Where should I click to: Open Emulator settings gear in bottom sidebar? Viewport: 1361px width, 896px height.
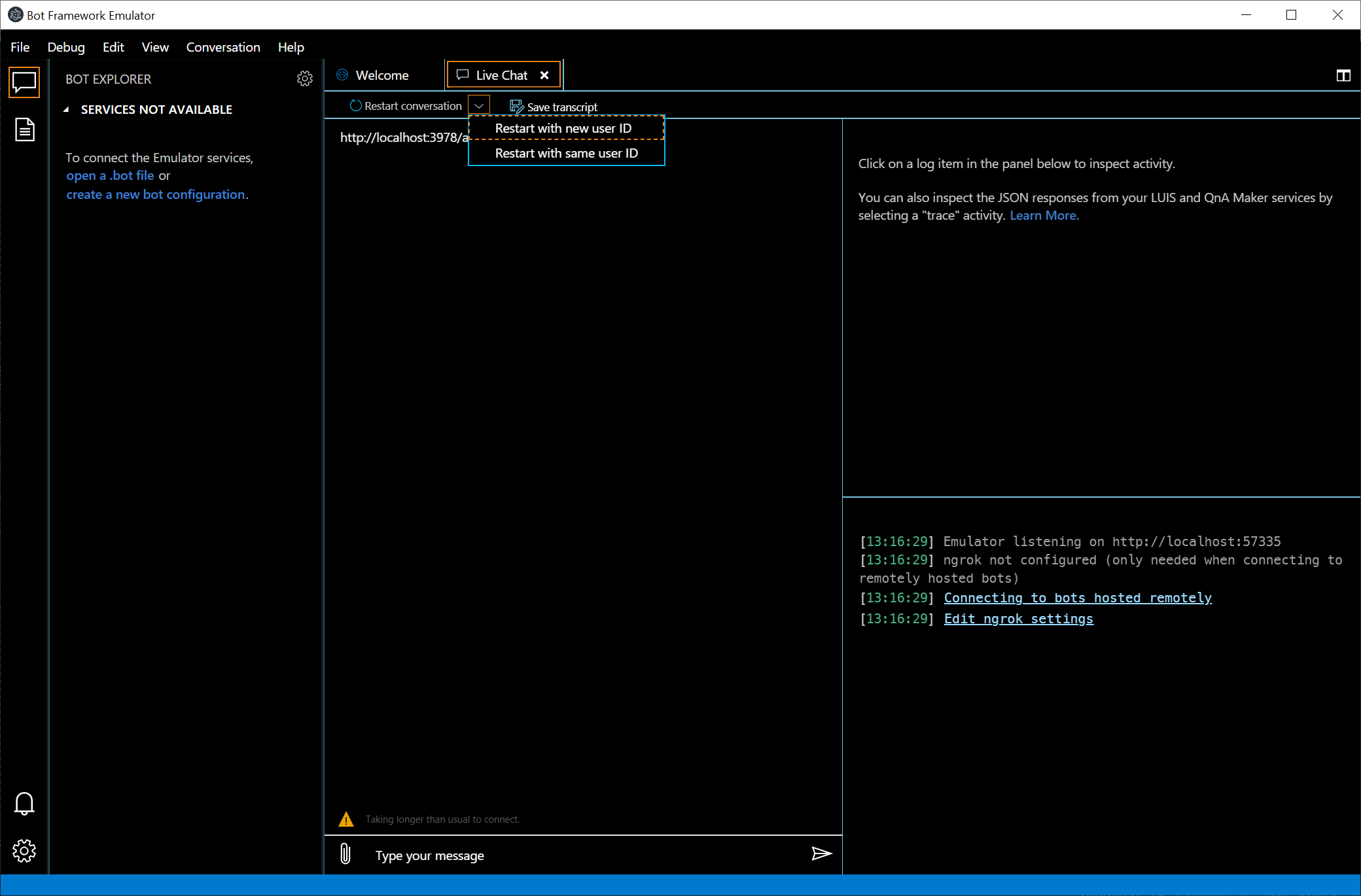24,850
